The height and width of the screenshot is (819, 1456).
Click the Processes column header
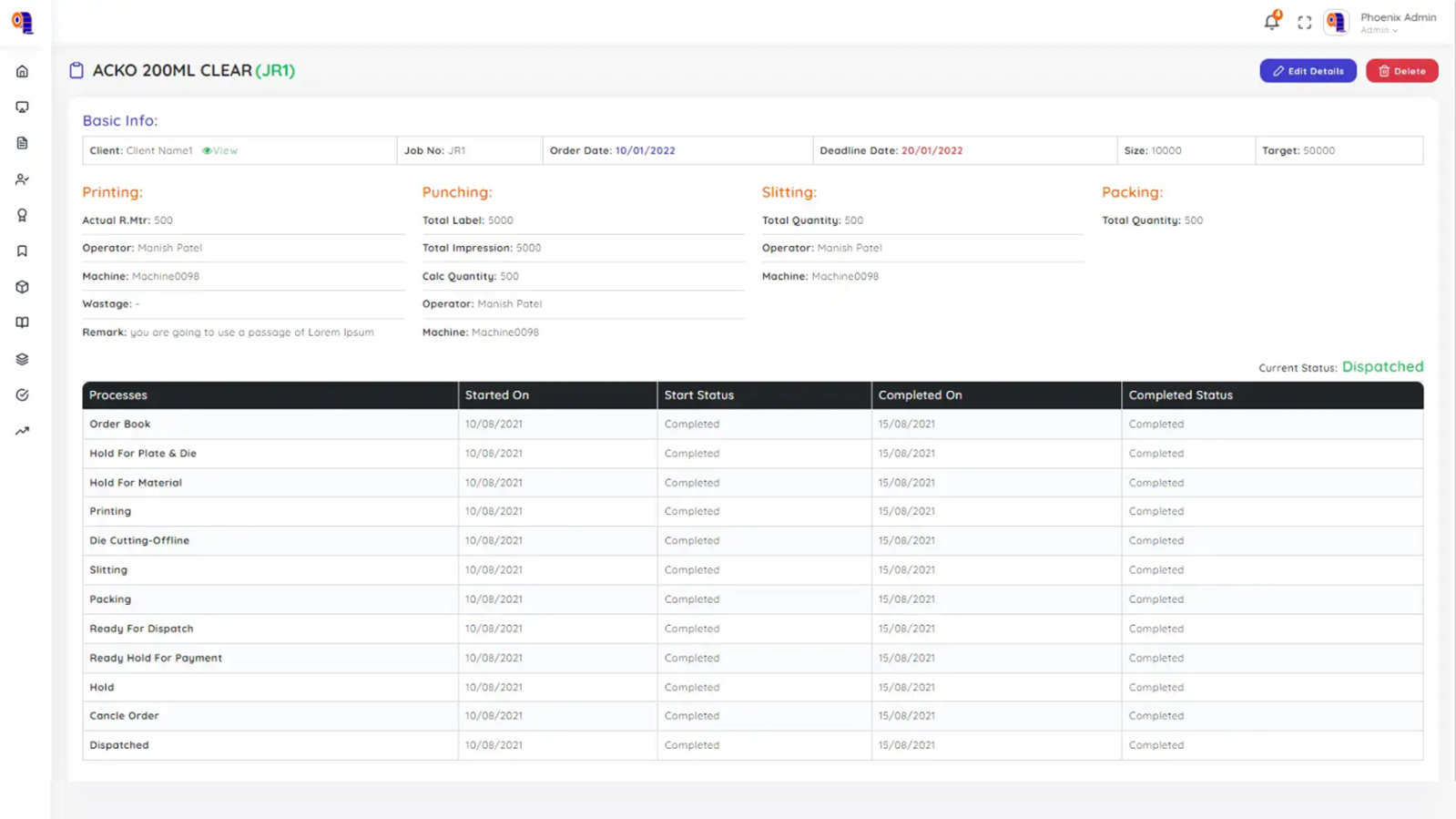coord(118,395)
